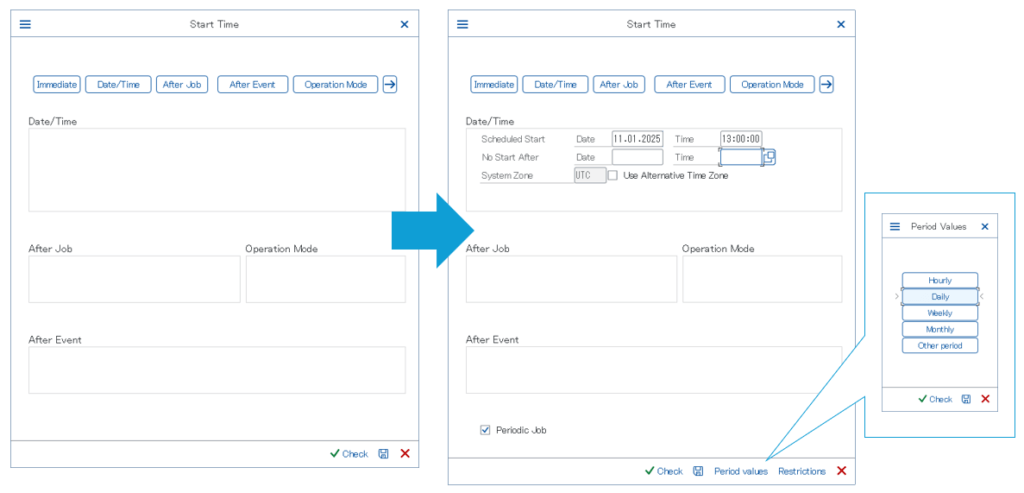Open the Period values link

click(740, 471)
